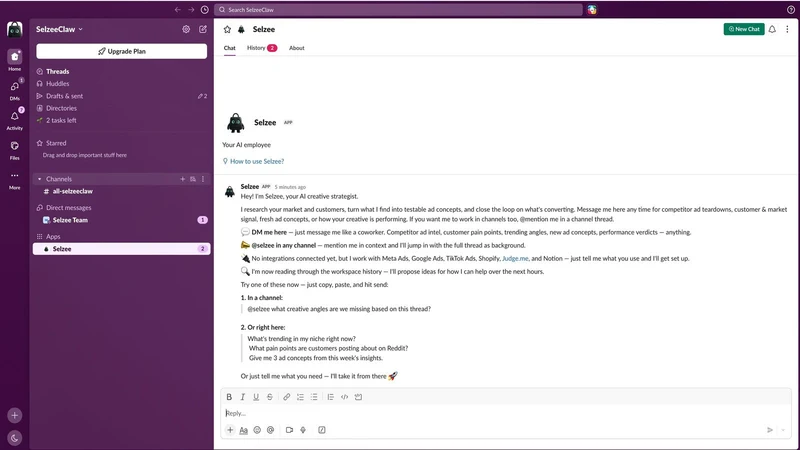Click the Upgrade Plan button
Screen dimensions: 800x450
[121, 51]
